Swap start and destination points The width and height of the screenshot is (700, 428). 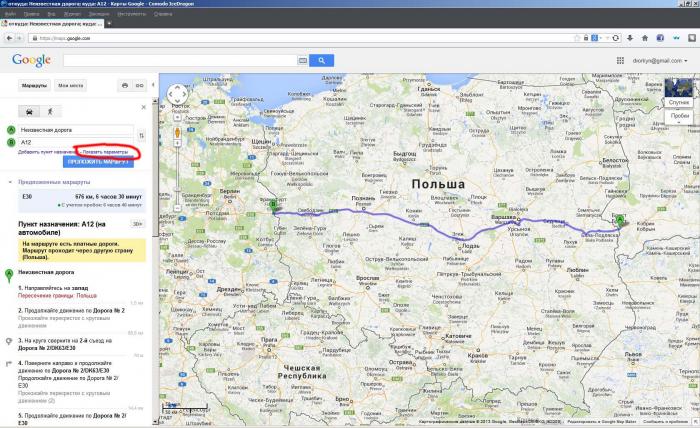pyautogui.click(x=141, y=135)
